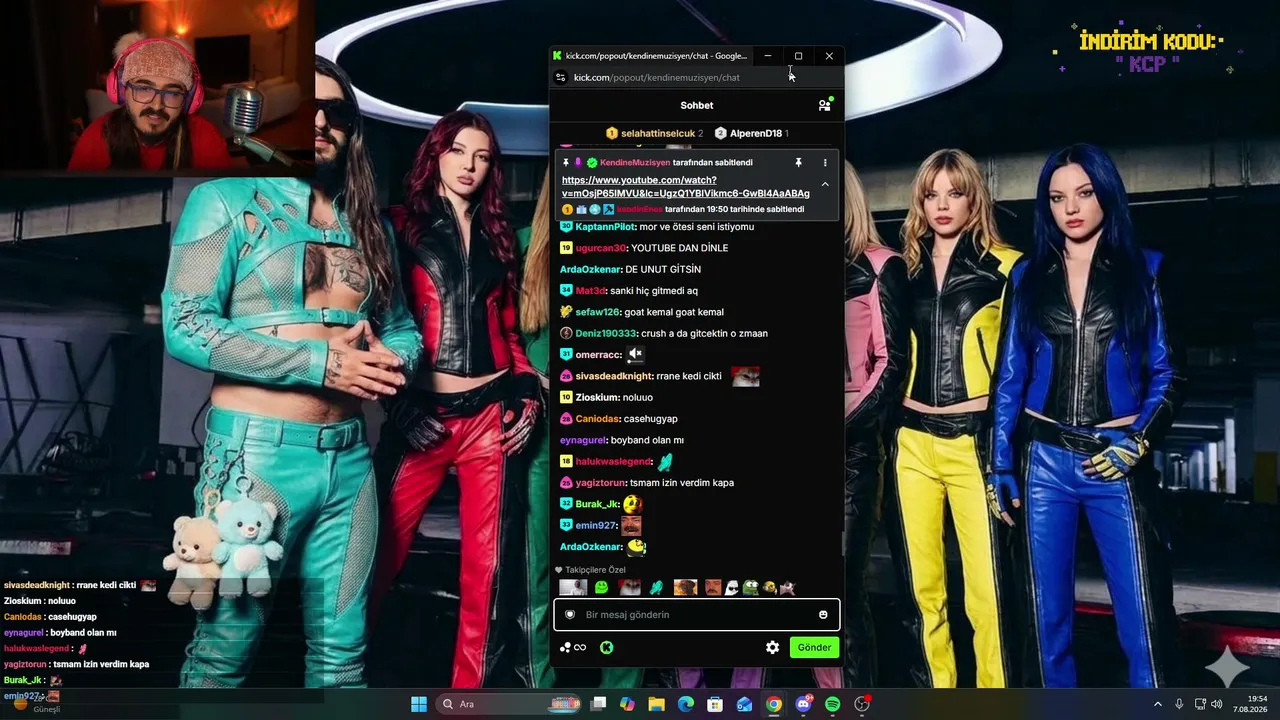Click the 'Takipçilere Özel' label
The image size is (1280, 720).
click(x=595, y=570)
